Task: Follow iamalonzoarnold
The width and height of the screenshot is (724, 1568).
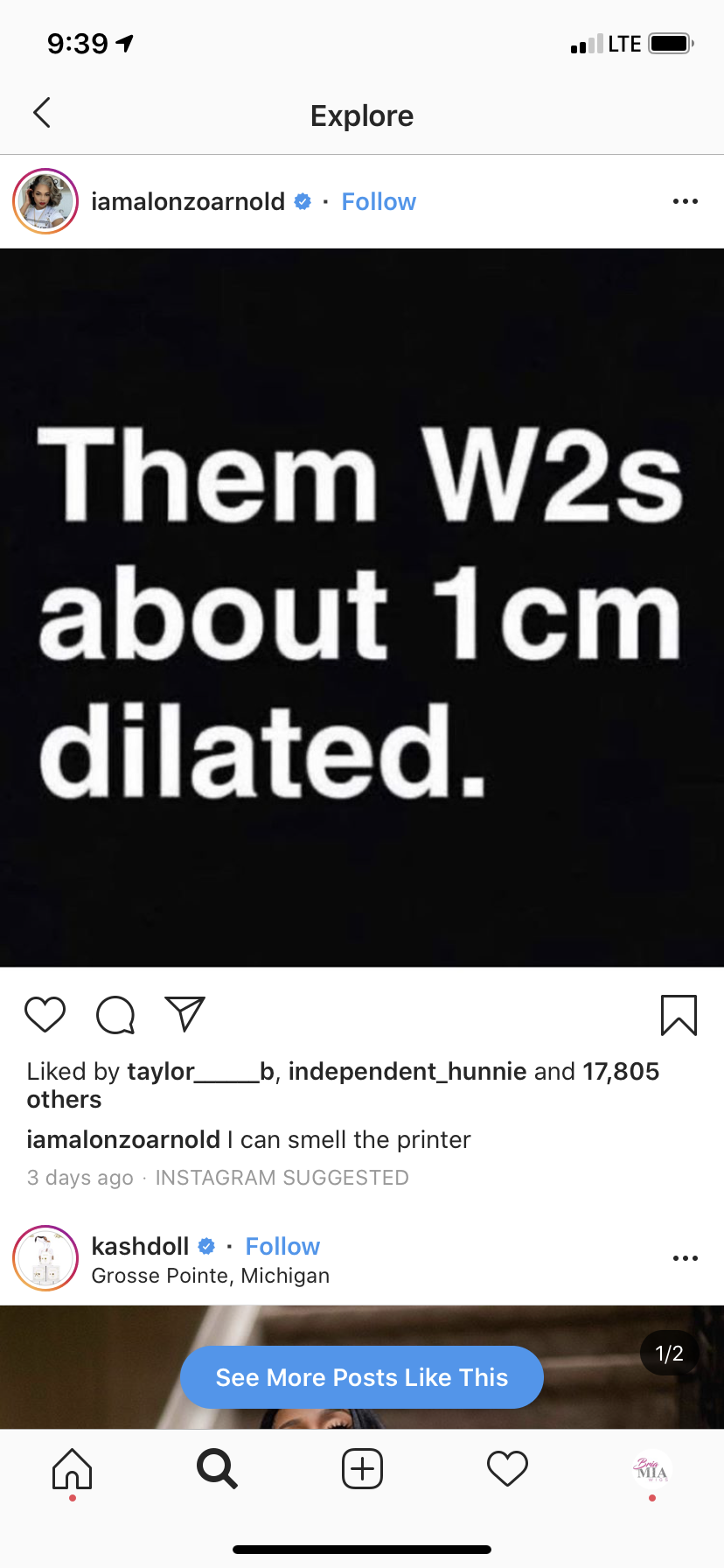Action: pyautogui.click(x=379, y=201)
